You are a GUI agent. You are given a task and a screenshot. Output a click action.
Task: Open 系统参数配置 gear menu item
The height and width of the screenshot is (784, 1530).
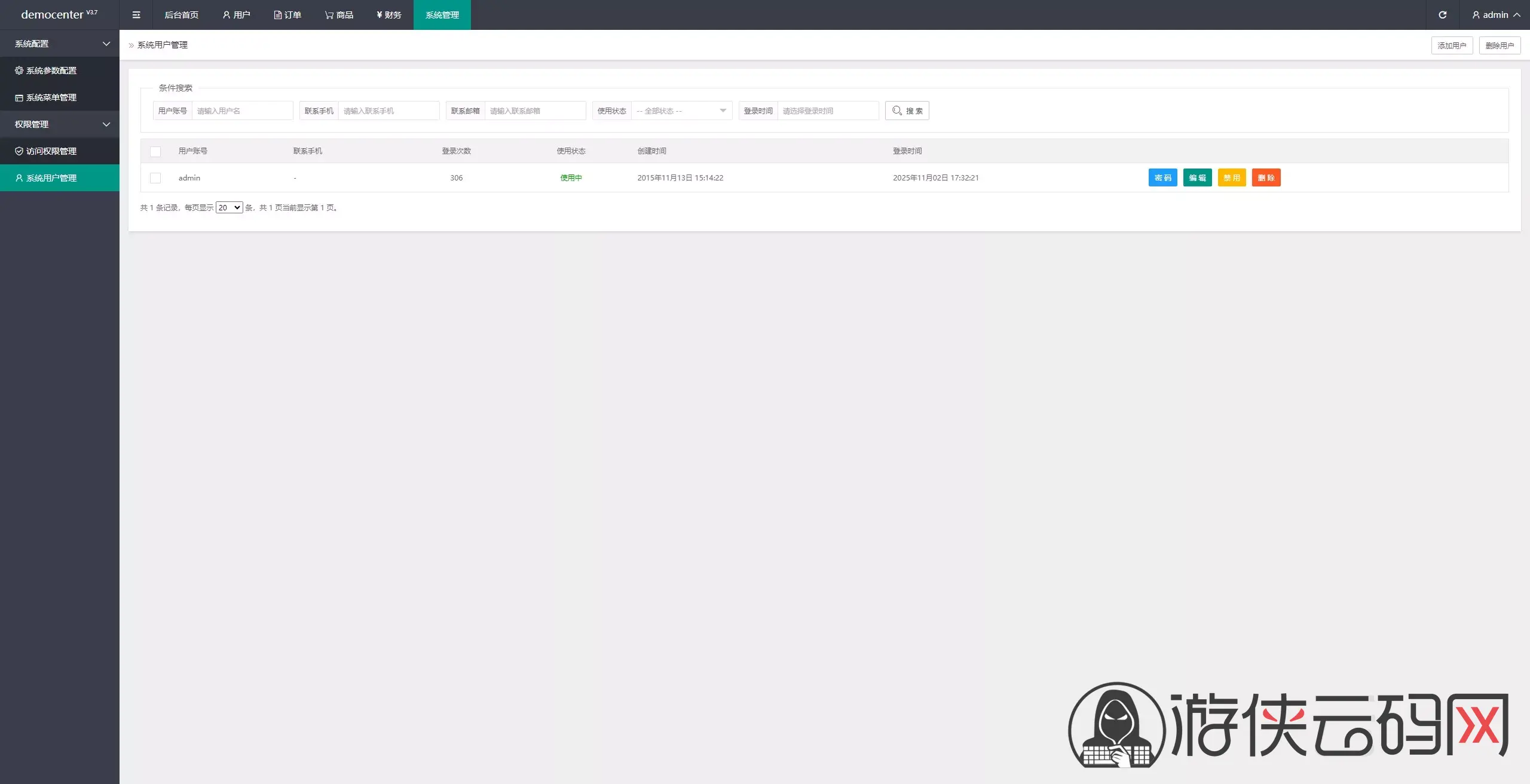[x=51, y=71]
